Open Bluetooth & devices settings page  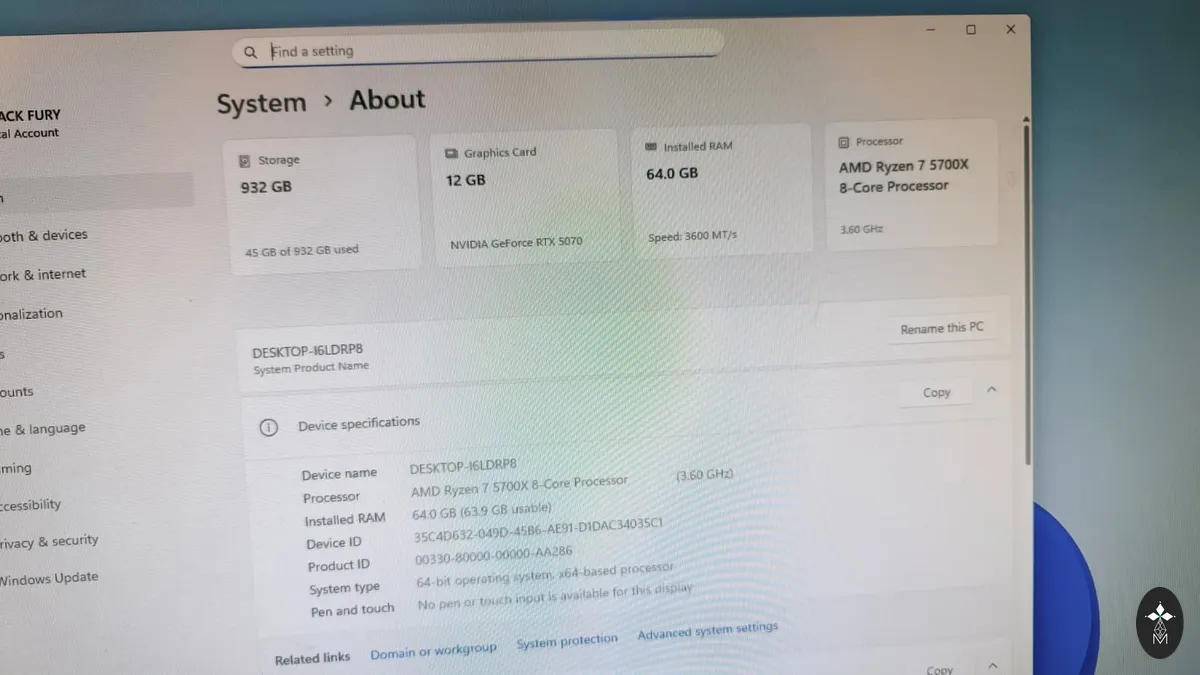pos(44,235)
